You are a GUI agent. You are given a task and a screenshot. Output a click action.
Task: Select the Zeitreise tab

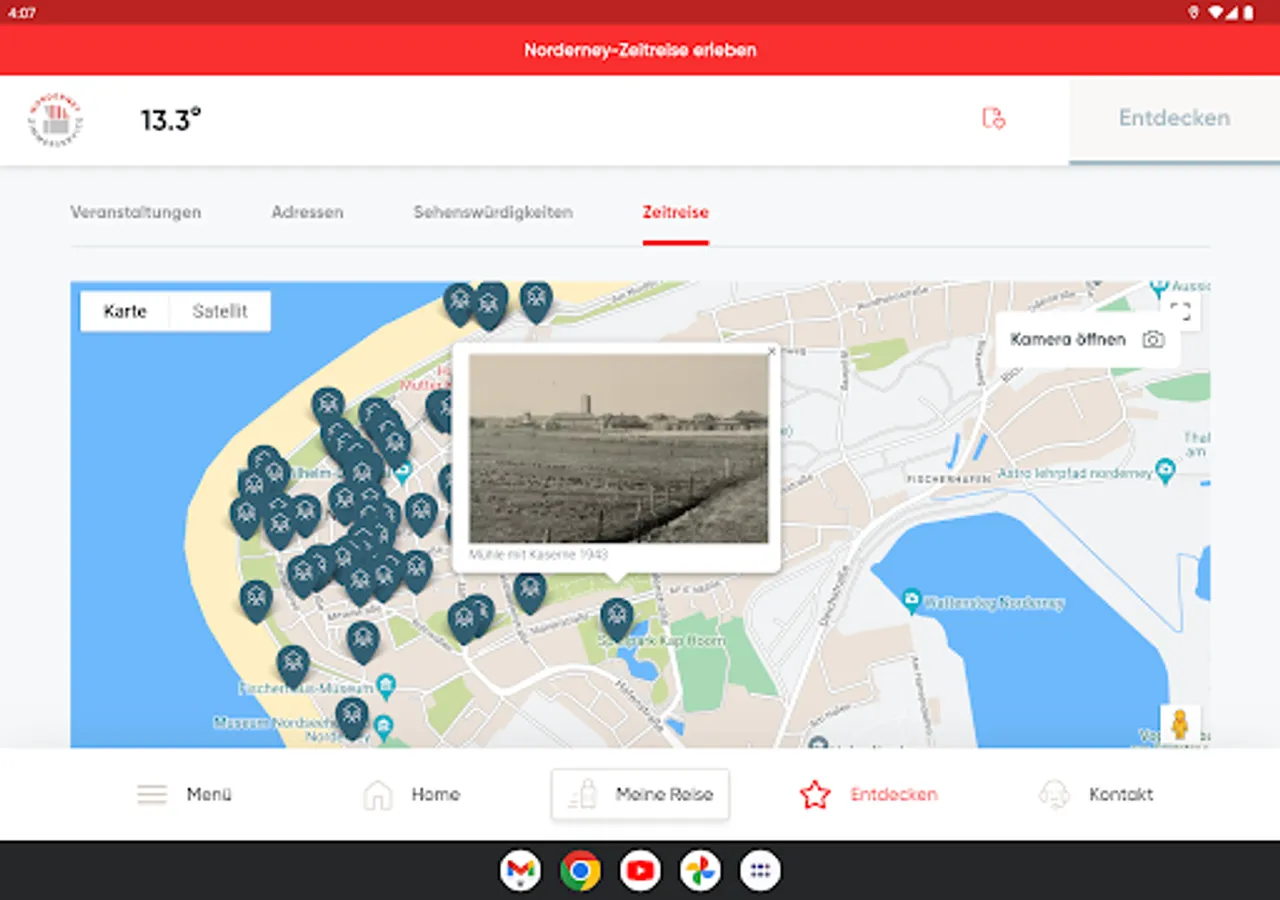(x=675, y=212)
